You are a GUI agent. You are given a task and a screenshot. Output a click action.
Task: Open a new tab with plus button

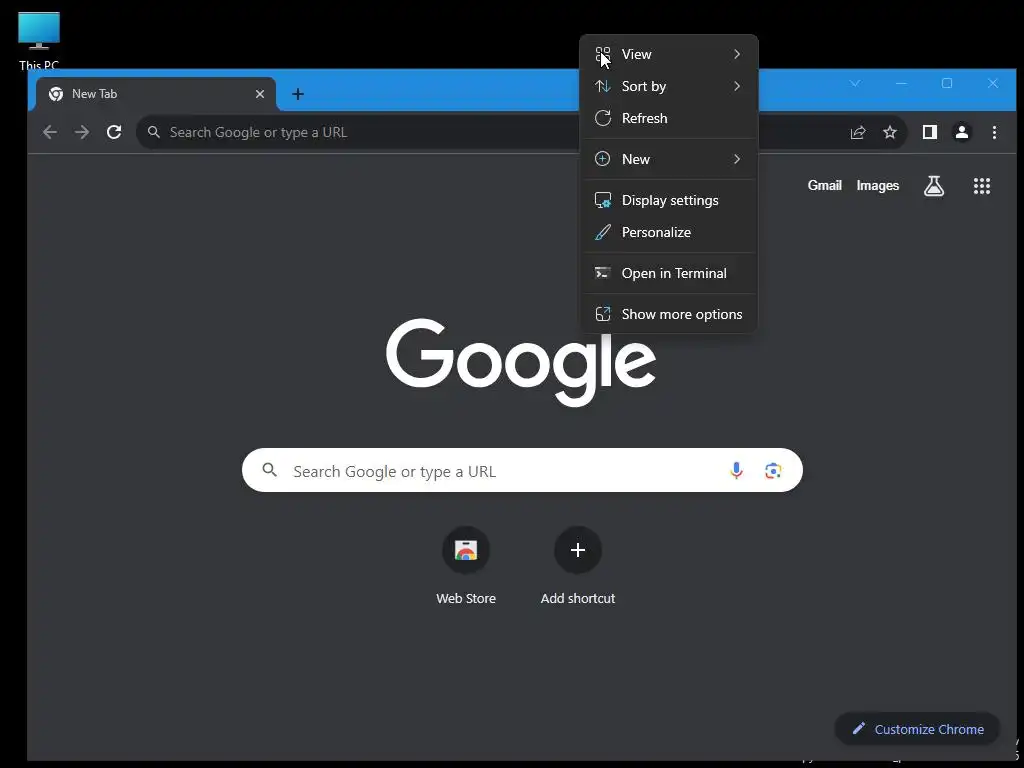[298, 94]
